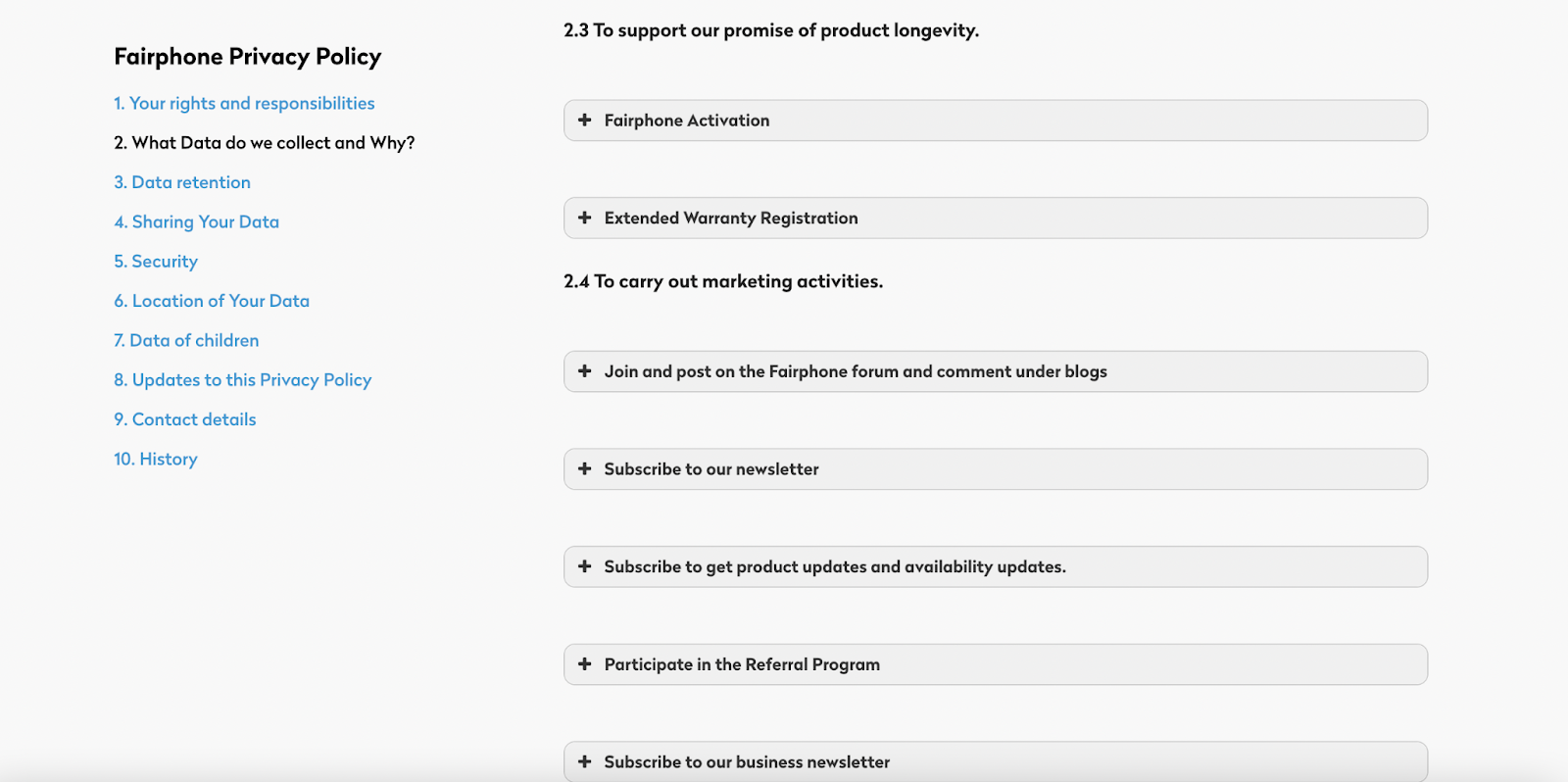Viewport: 1568px width, 782px height.
Task: Expand the Extended Warranty Registration panel
Action: (x=995, y=219)
